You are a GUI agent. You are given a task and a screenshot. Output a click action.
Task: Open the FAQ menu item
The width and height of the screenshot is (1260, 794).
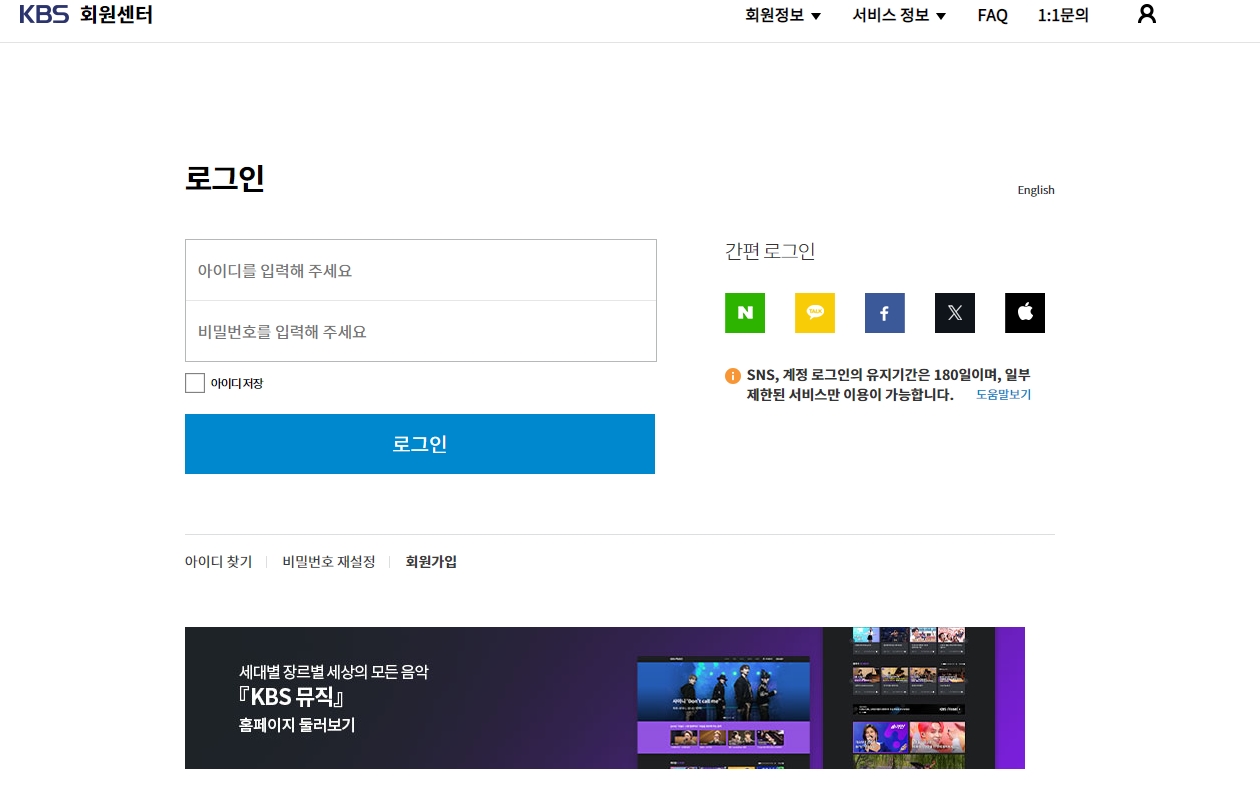[993, 15]
